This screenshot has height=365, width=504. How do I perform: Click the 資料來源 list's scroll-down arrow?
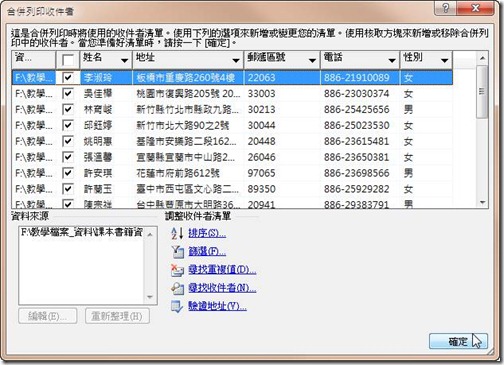pos(150,297)
